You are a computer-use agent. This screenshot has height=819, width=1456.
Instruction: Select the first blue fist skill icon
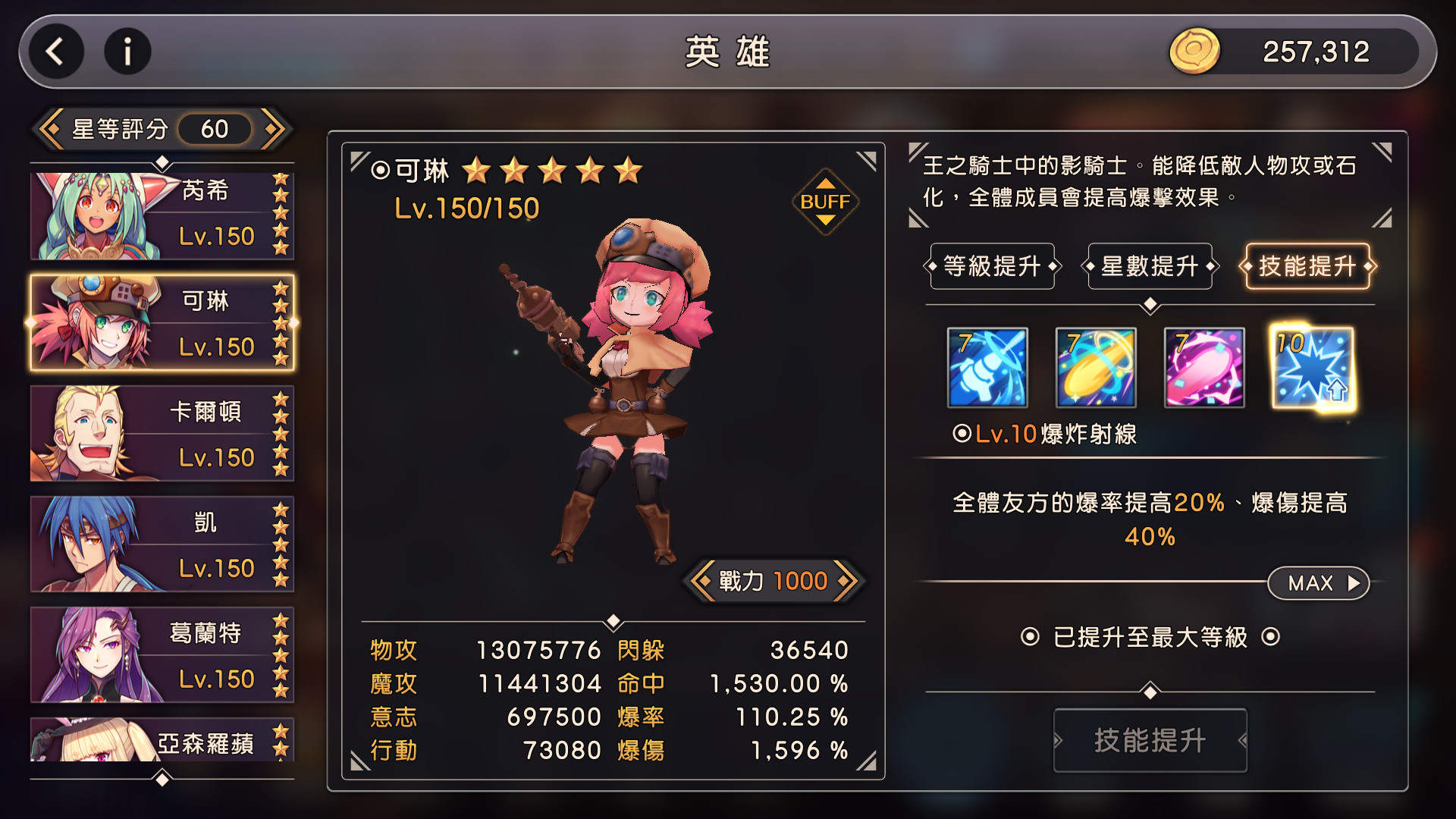pyautogui.click(x=987, y=368)
